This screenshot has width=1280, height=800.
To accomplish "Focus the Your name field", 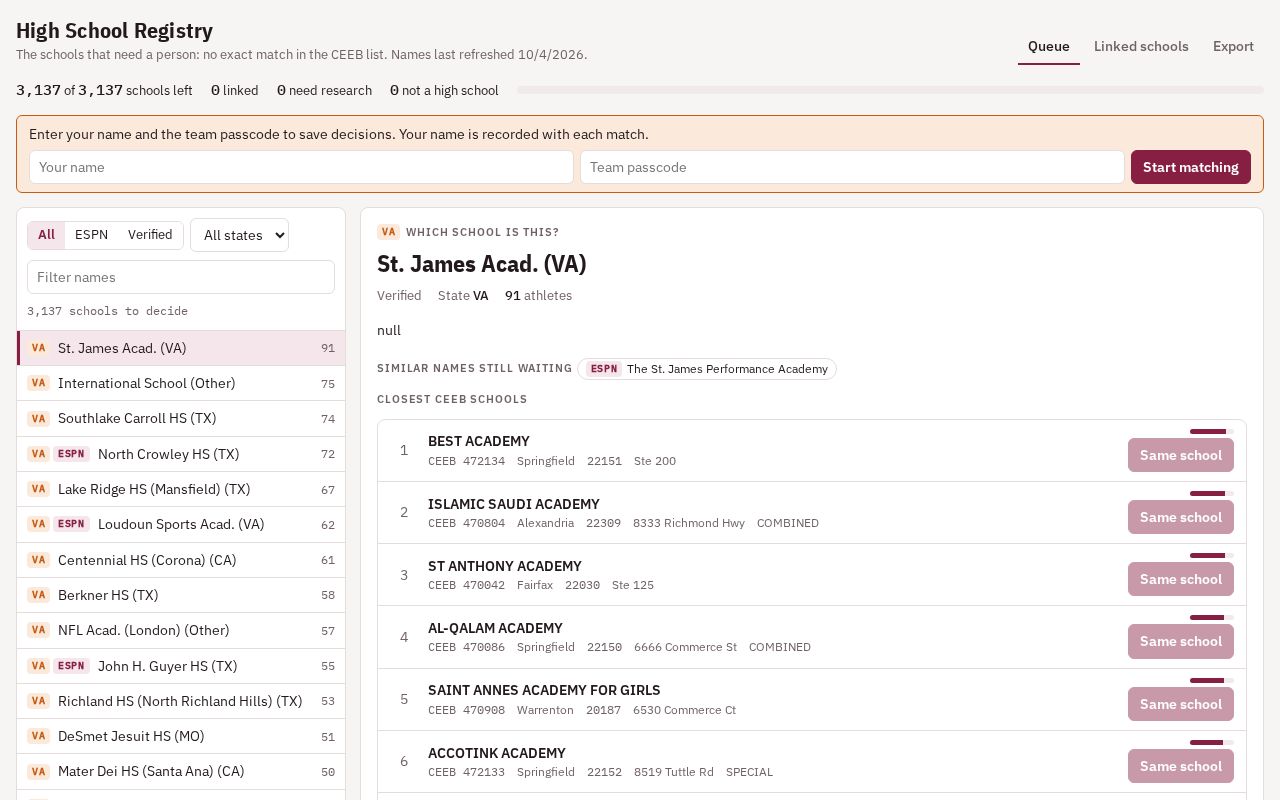I will 301,167.
